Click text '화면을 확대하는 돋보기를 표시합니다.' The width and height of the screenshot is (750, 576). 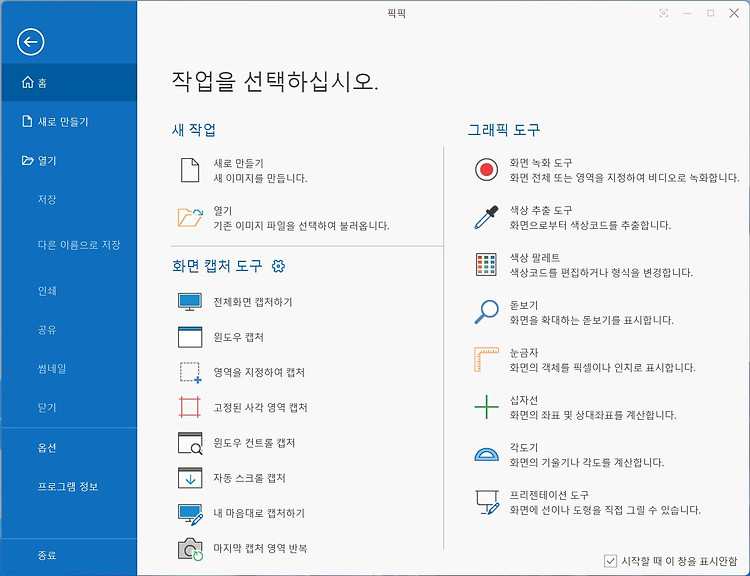591,320
